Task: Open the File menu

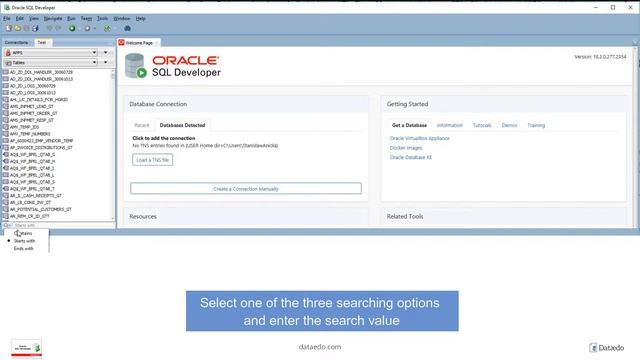Action: [7, 18]
